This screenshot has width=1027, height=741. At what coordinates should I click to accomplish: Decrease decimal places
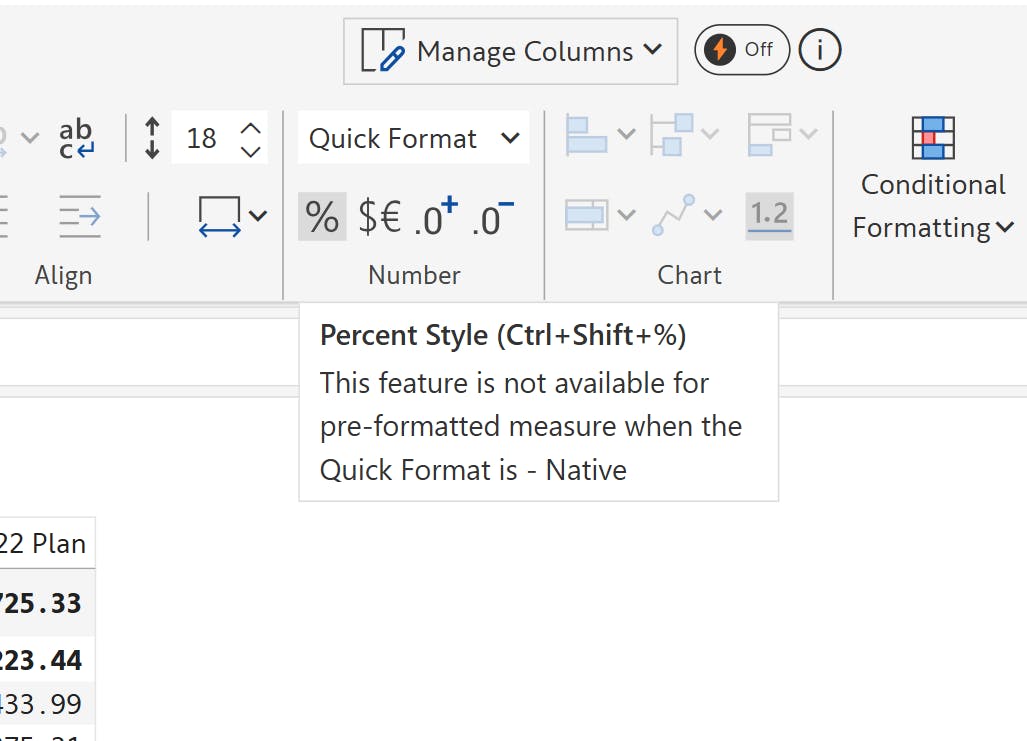coord(491,217)
